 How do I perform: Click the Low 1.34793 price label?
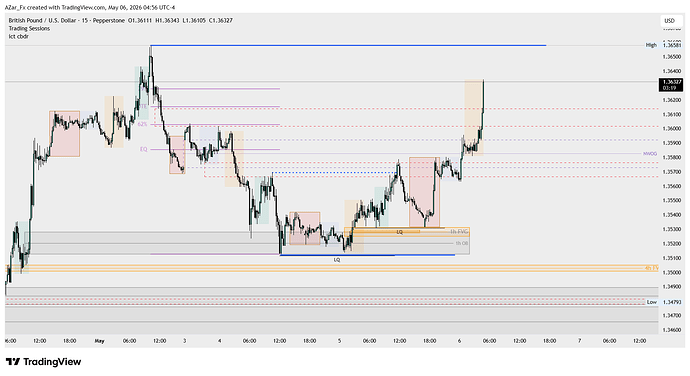664,302
